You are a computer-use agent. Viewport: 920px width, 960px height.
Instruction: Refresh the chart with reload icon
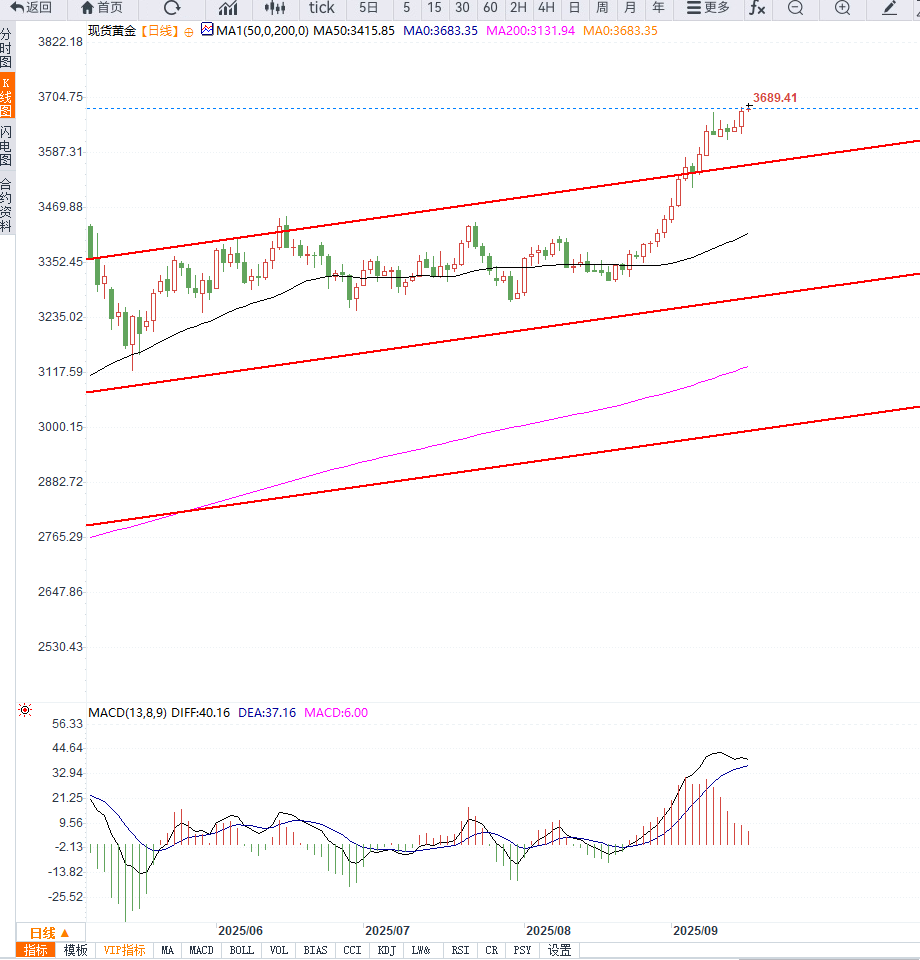(x=173, y=8)
